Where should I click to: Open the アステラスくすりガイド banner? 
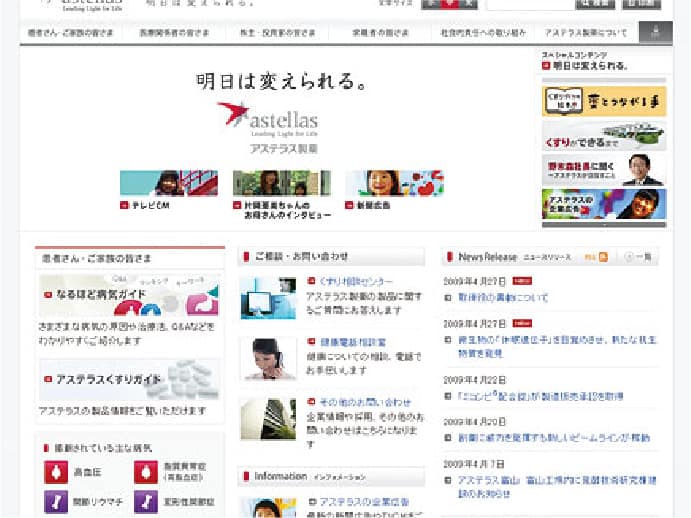(129, 379)
